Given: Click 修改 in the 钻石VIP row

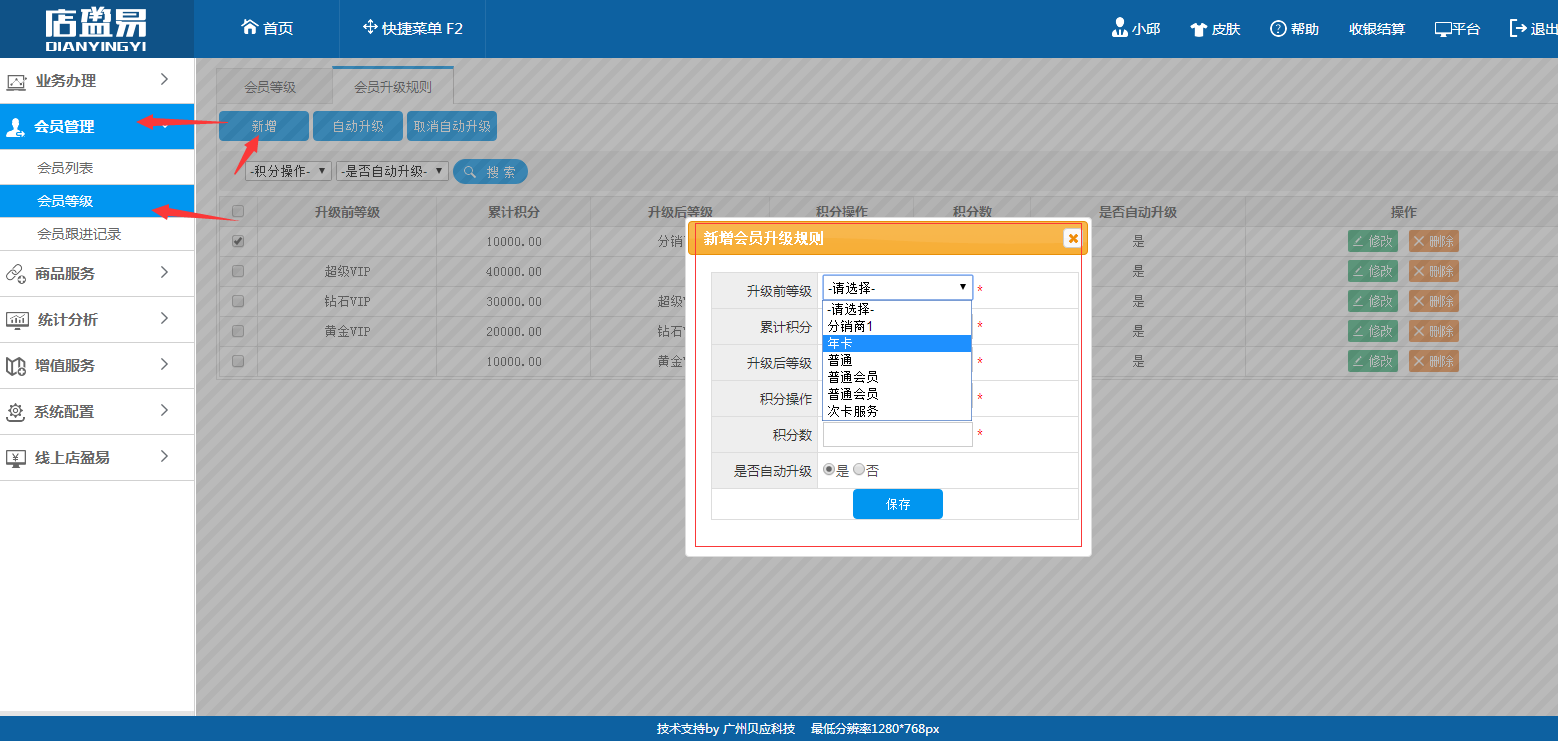Looking at the screenshot, I should pos(1373,301).
